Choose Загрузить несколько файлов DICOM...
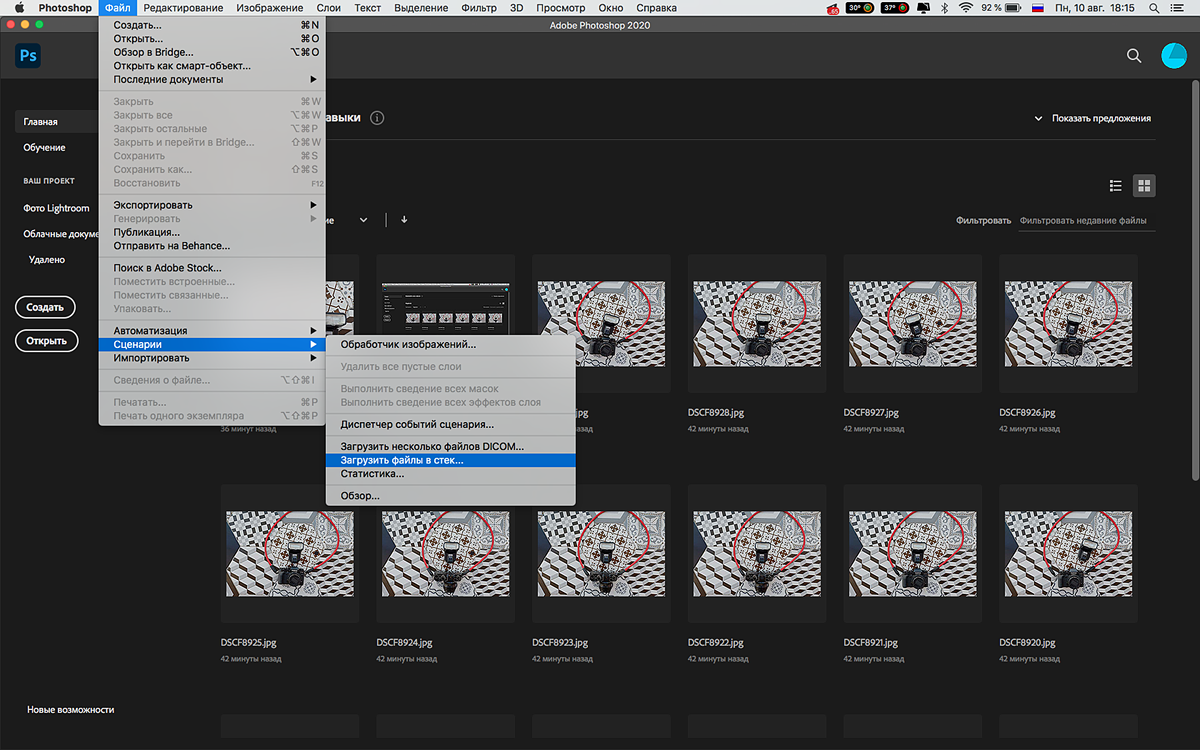The height and width of the screenshot is (750, 1200). 451,446
